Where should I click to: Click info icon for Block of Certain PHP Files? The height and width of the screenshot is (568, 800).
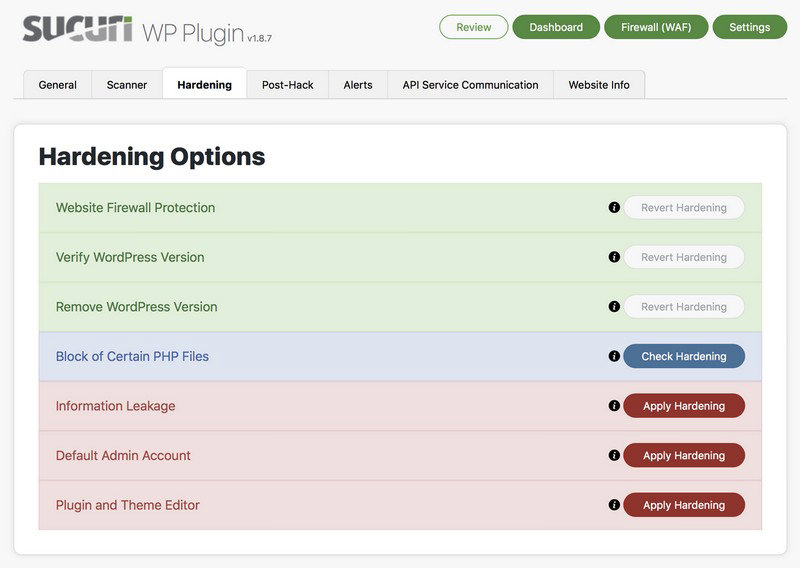614,356
